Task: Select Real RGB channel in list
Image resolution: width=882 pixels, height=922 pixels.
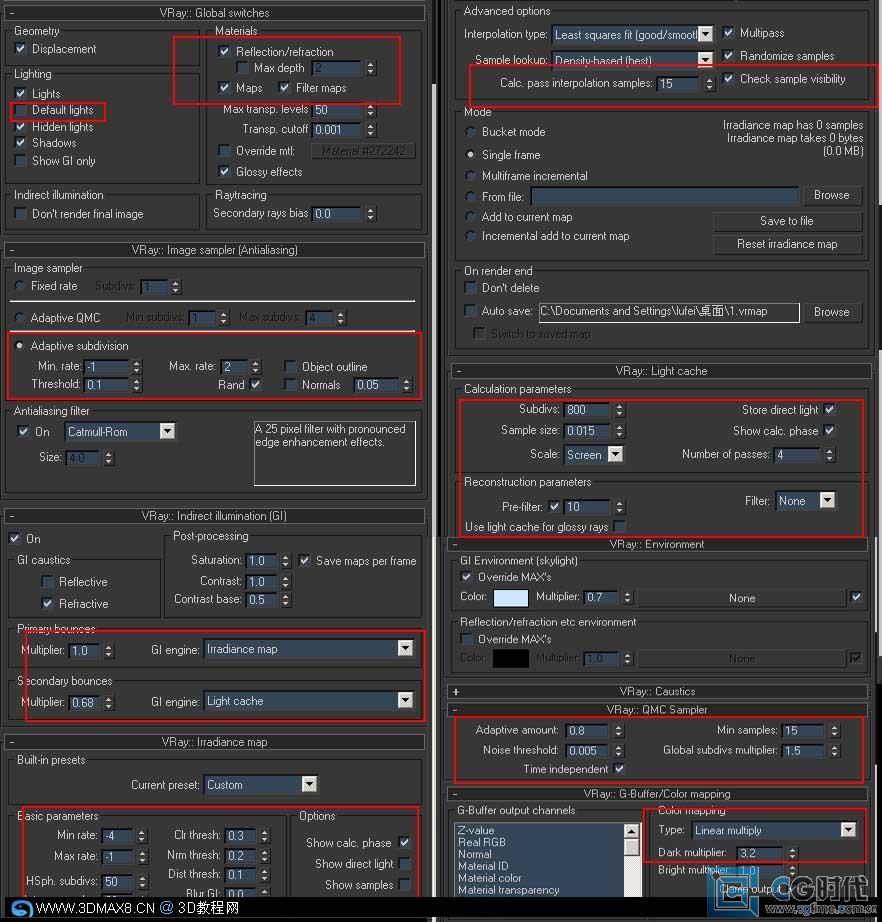Action: coord(482,842)
